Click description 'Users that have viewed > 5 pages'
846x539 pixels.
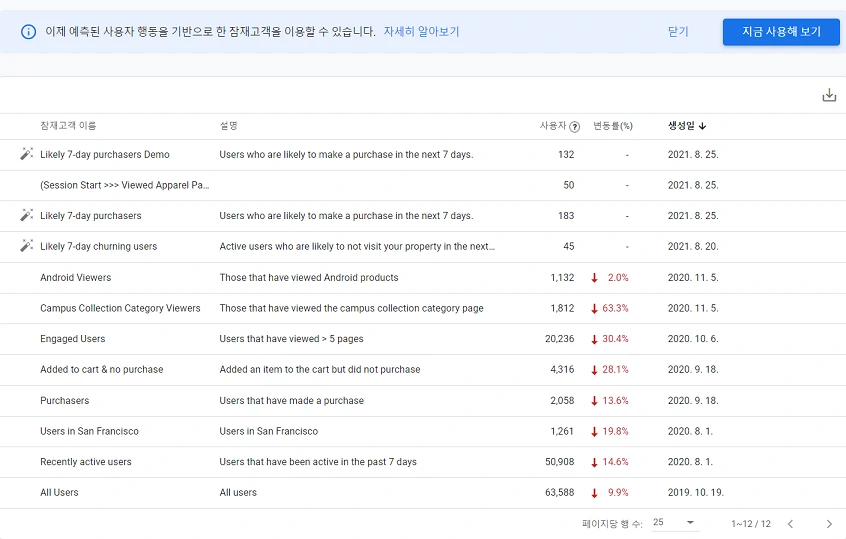click(x=291, y=339)
